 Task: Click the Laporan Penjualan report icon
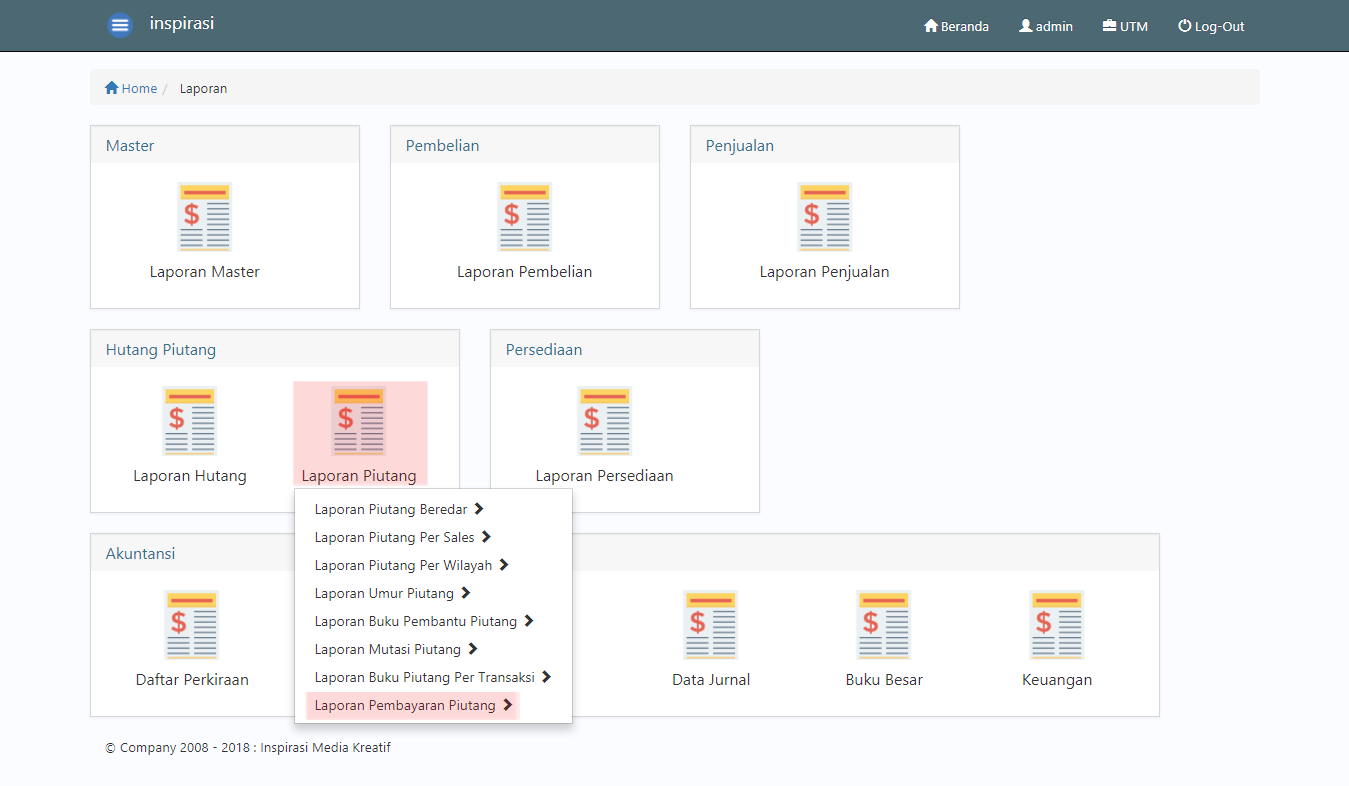coord(824,217)
